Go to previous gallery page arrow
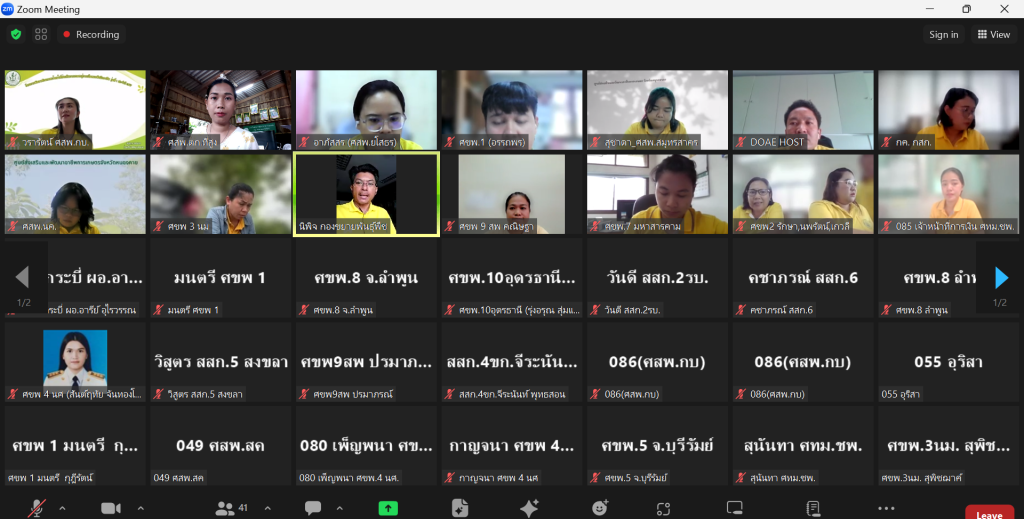This screenshot has width=1024, height=519. coord(23,277)
